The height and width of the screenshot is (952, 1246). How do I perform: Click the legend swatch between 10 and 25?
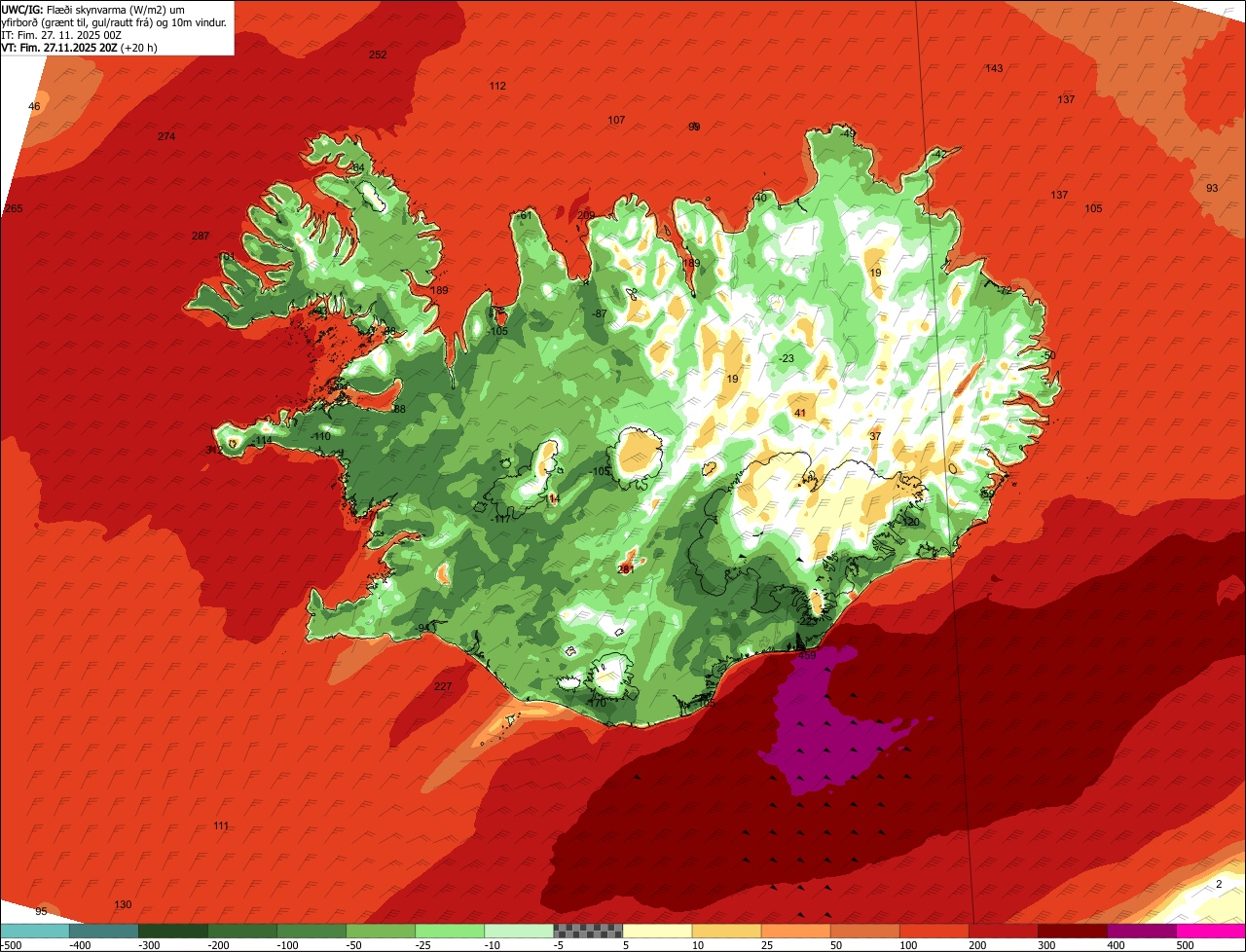coord(726,930)
